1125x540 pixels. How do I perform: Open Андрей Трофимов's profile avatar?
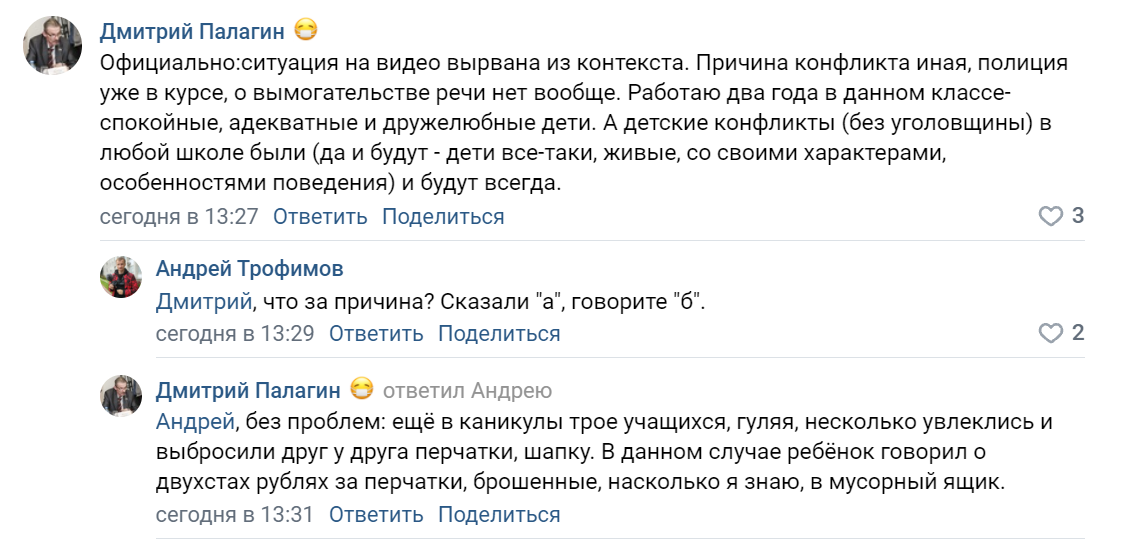click(x=121, y=277)
